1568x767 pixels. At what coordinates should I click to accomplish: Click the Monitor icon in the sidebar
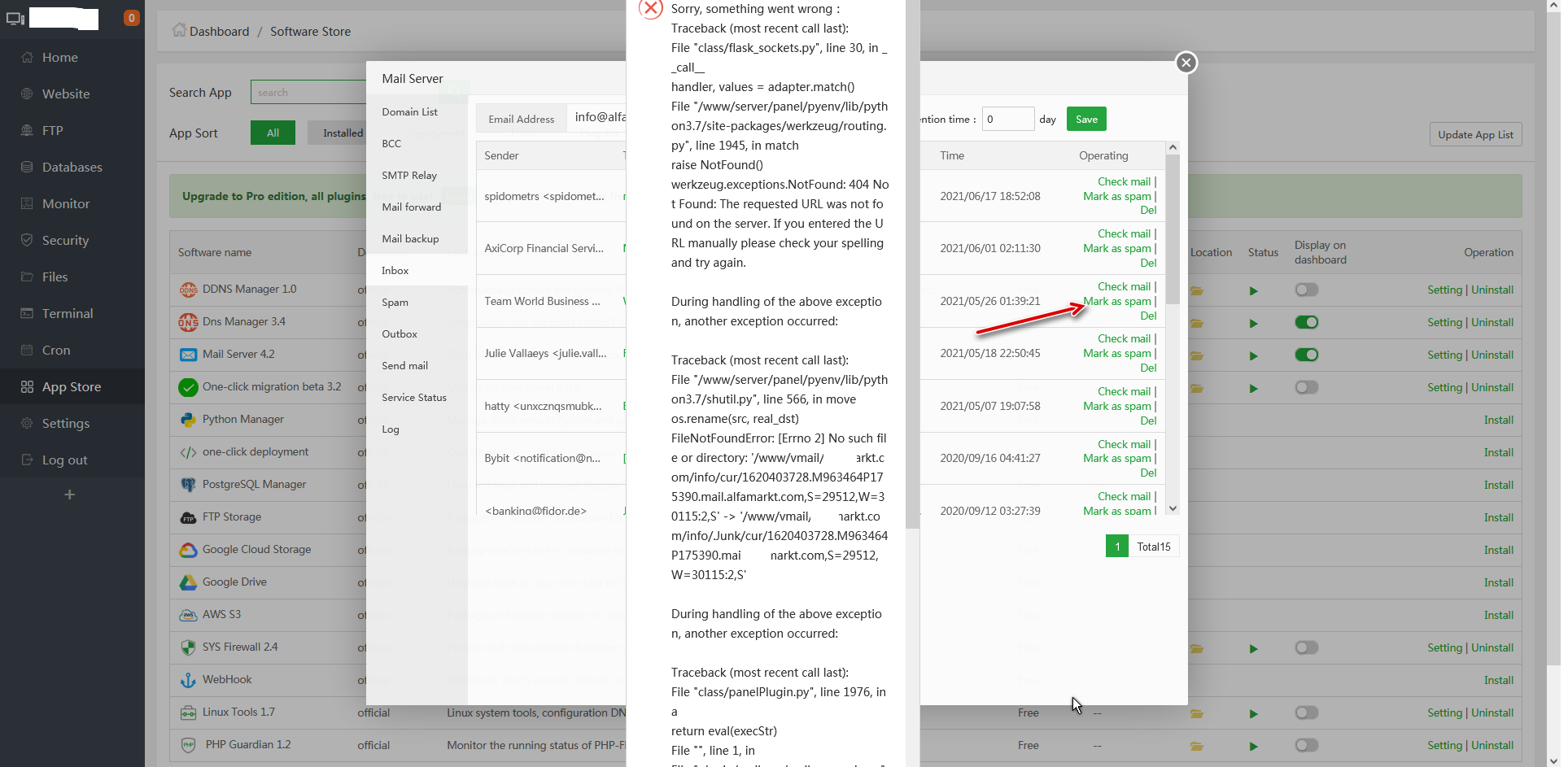click(x=27, y=204)
